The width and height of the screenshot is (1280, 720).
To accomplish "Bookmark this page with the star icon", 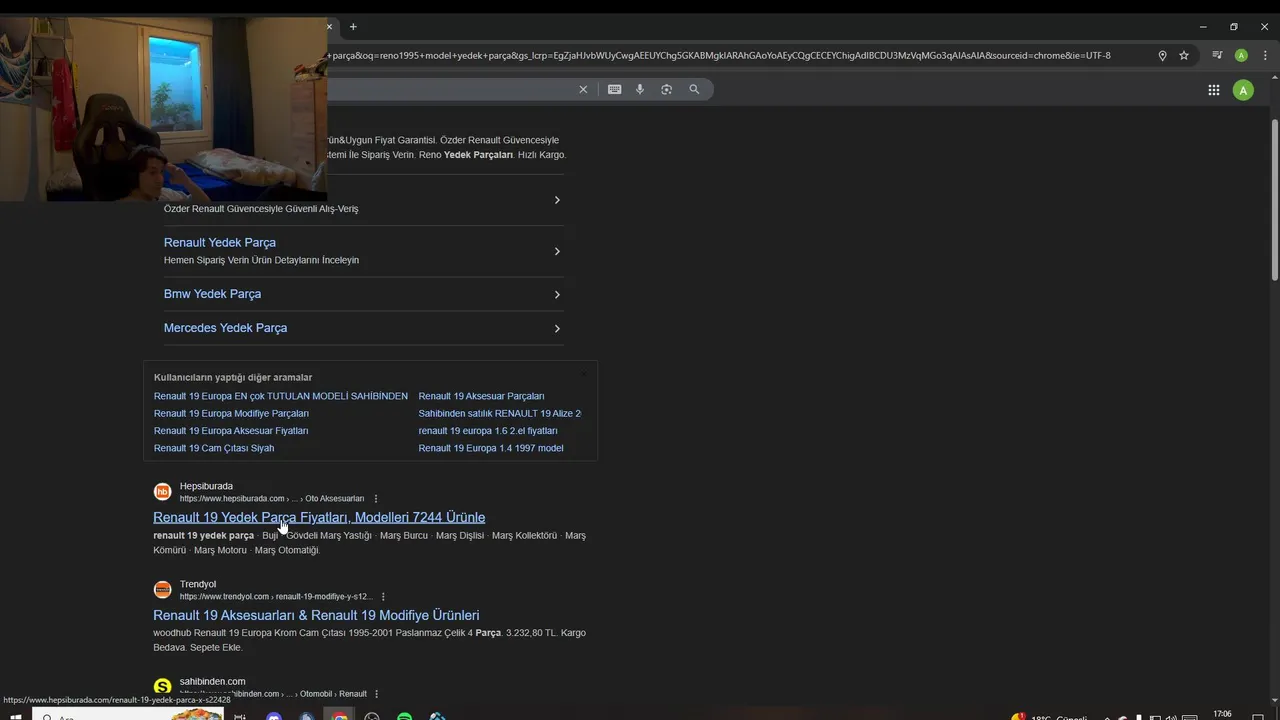I will pos(1184,56).
